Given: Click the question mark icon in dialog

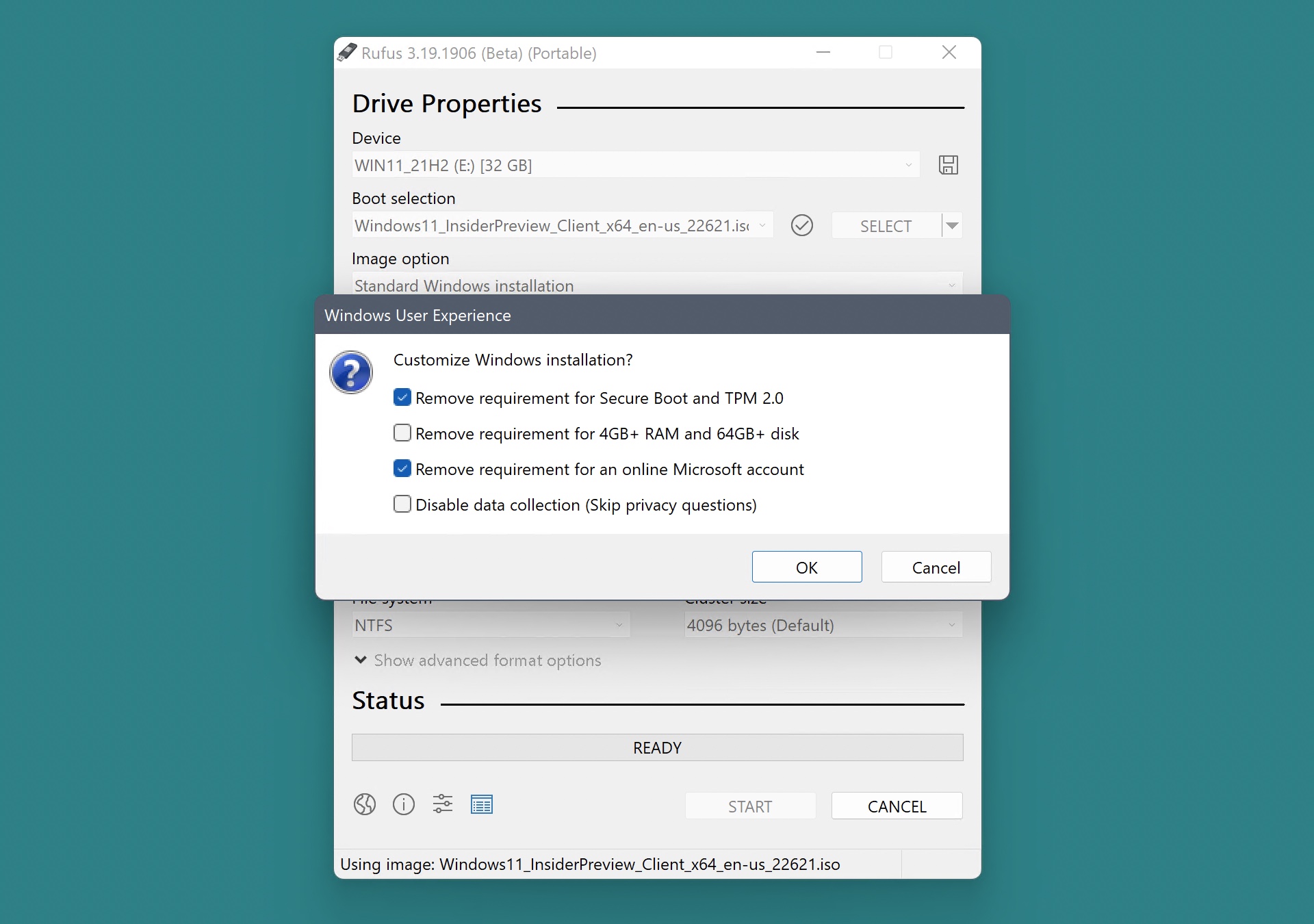Looking at the screenshot, I should click(352, 371).
